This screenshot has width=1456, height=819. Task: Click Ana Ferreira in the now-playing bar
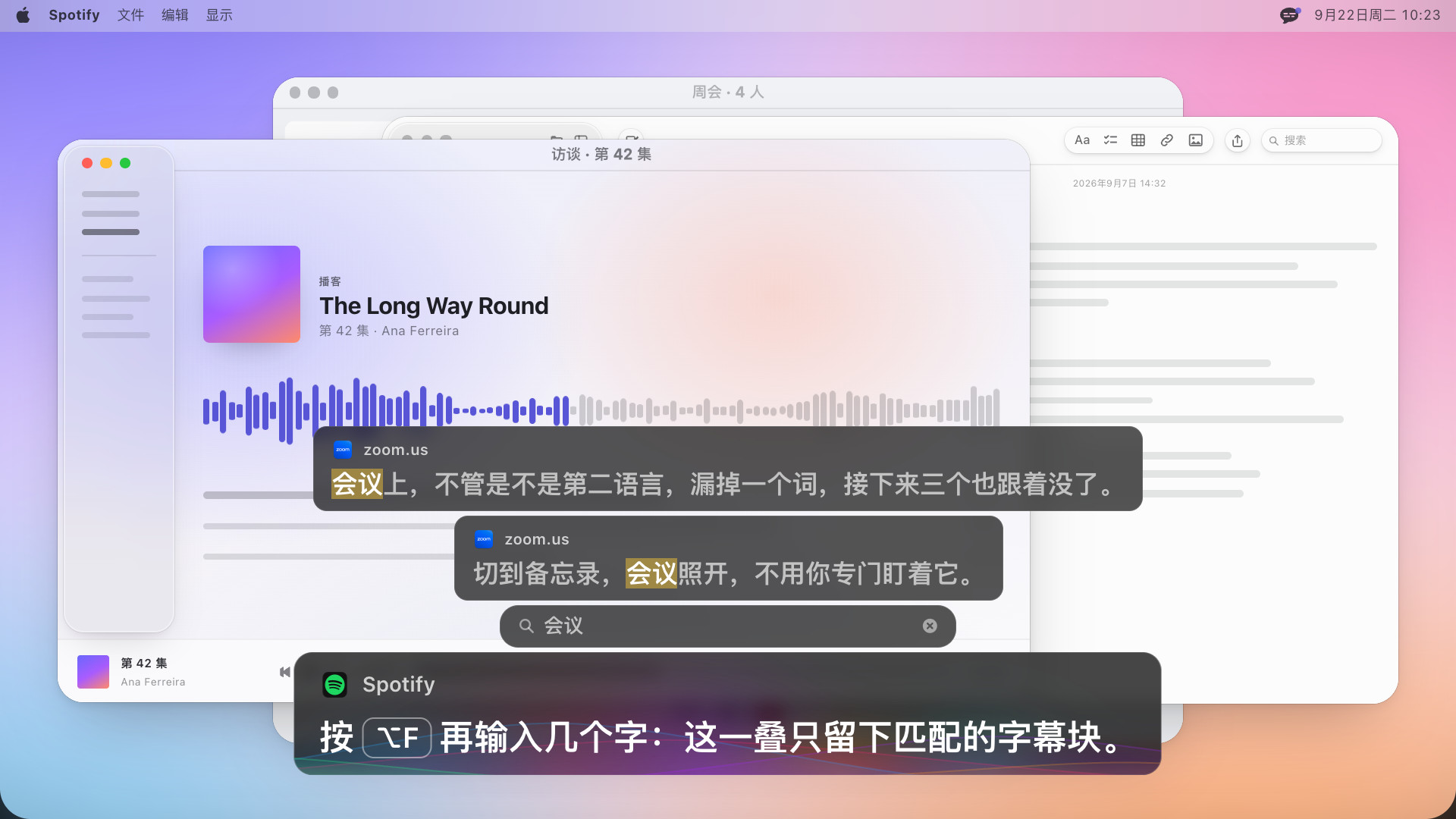[153, 682]
